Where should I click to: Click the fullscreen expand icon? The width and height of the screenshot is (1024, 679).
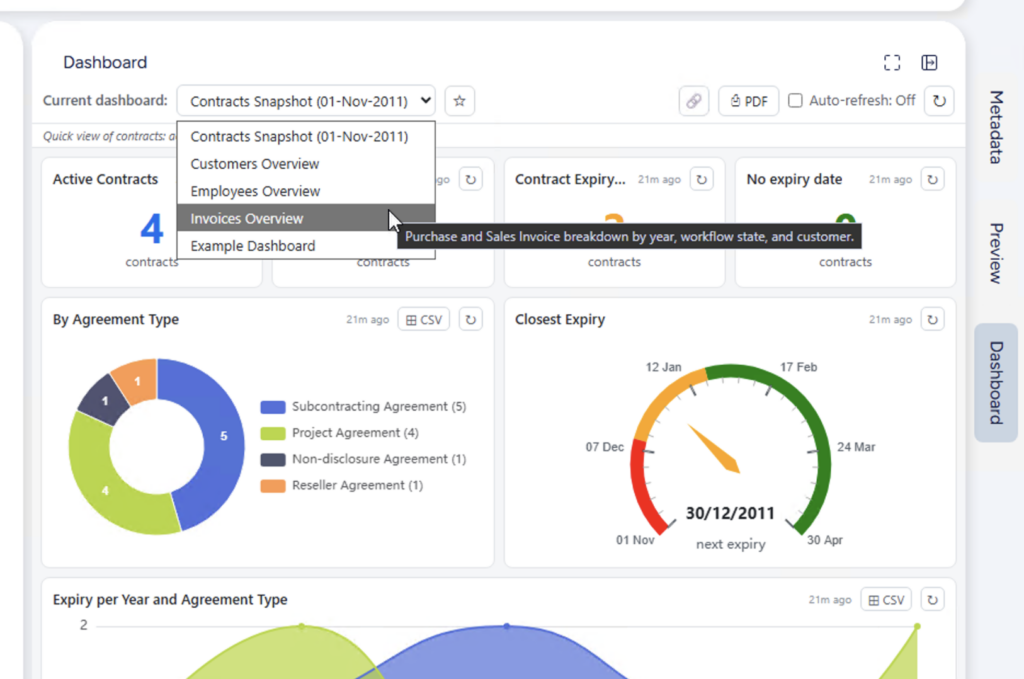click(892, 63)
